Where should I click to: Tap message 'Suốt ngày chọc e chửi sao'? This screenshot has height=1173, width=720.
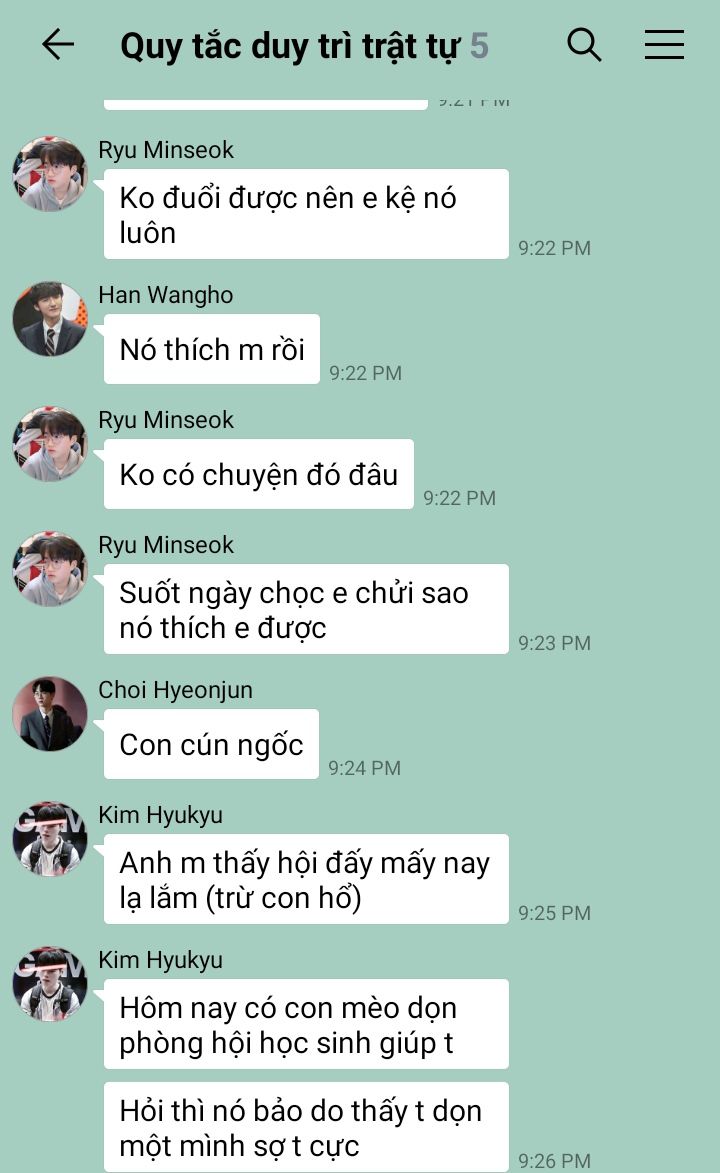306,610
